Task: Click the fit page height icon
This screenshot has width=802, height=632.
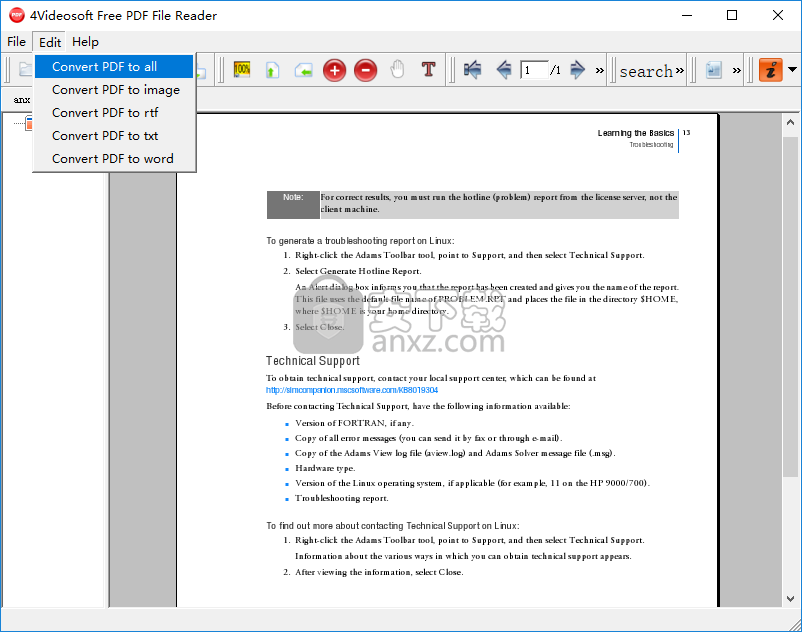Action: [x=272, y=70]
